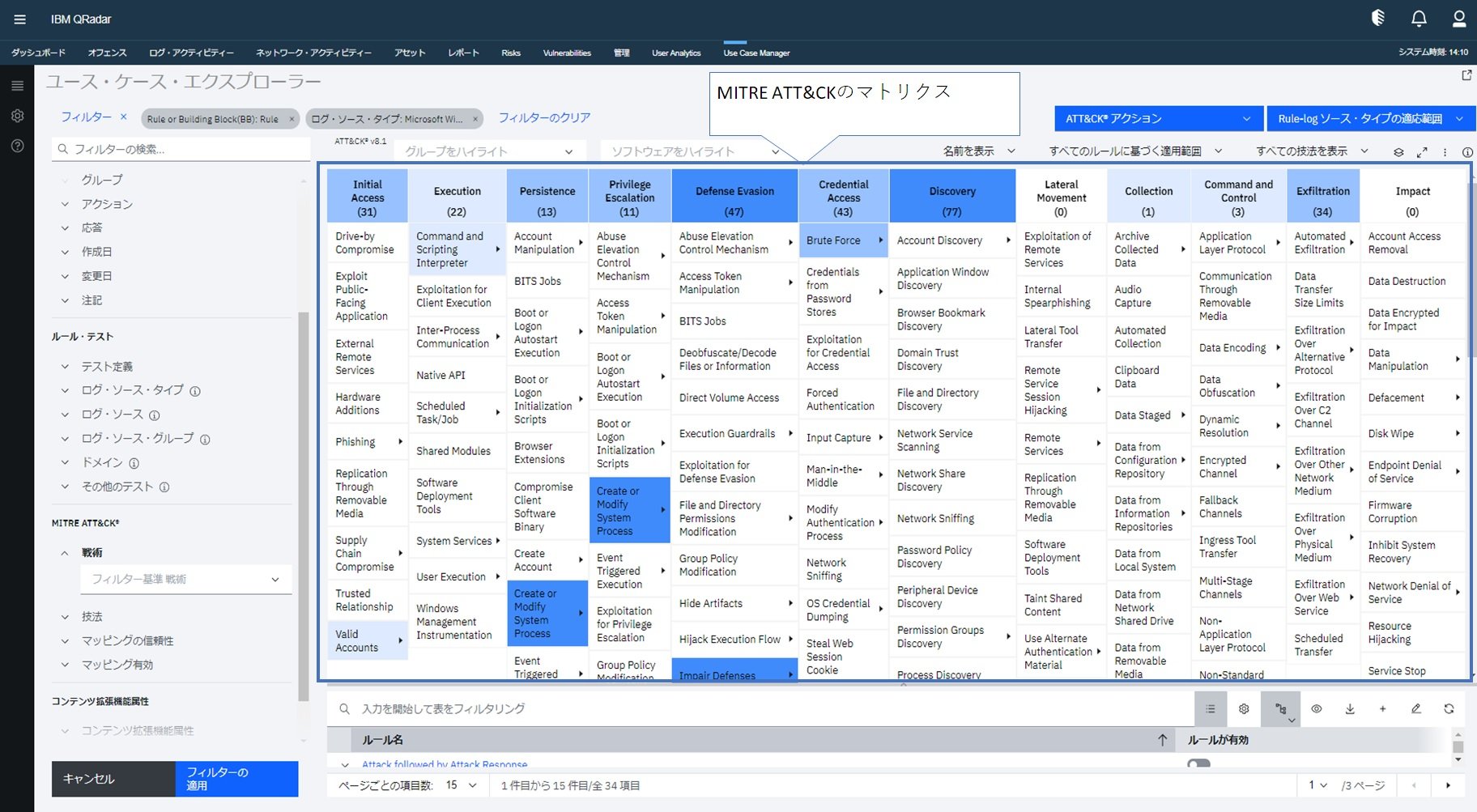Open the shield security icon in header
The image size is (1477, 812).
(x=1378, y=18)
